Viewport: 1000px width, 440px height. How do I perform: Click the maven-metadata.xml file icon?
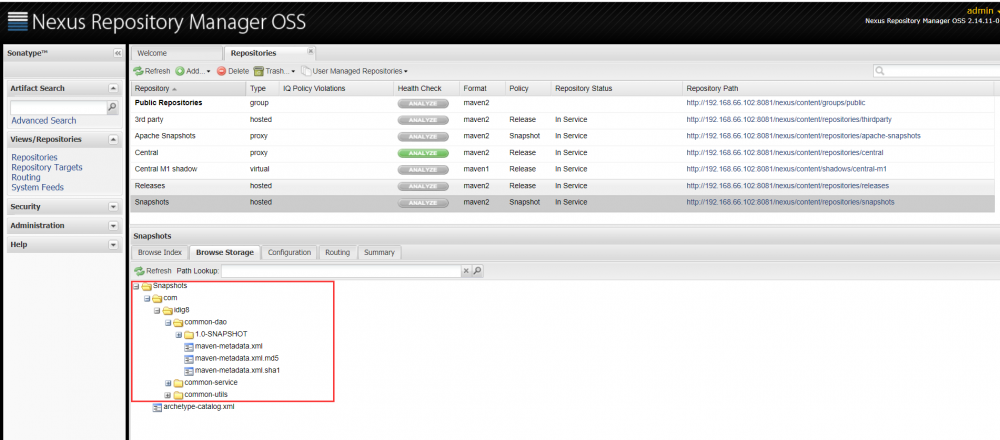coord(188,347)
